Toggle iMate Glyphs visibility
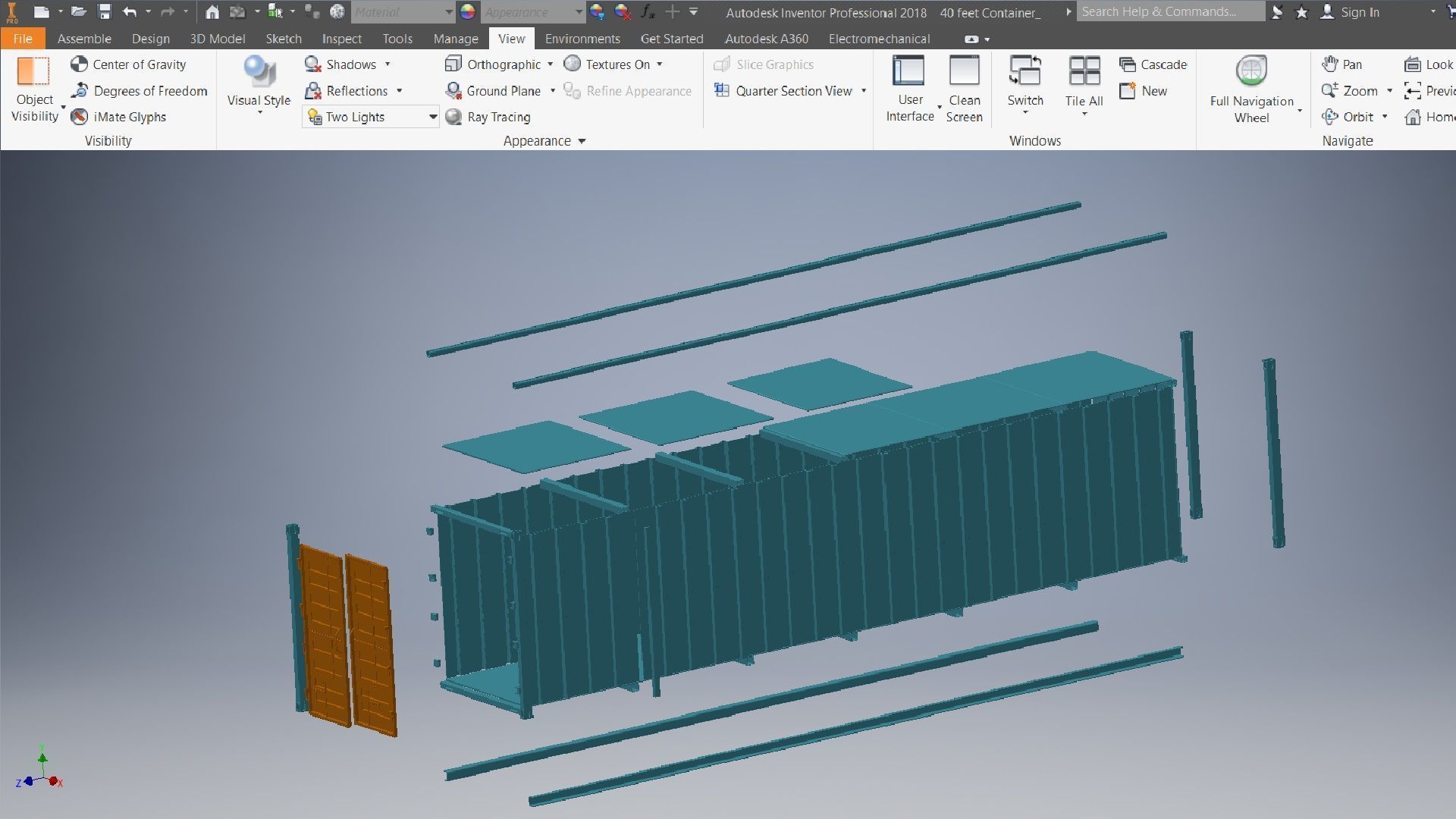Screen dimensions: 1456x819 pos(118,117)
